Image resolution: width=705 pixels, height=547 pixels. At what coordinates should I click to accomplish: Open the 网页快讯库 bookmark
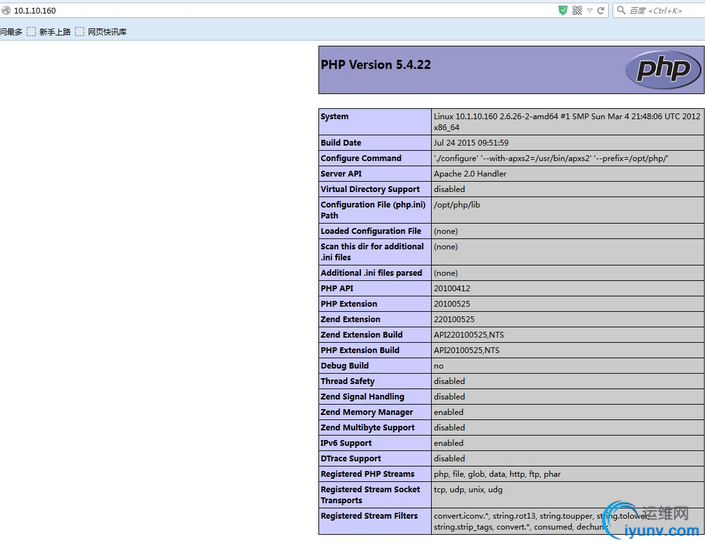coord(101,32)
